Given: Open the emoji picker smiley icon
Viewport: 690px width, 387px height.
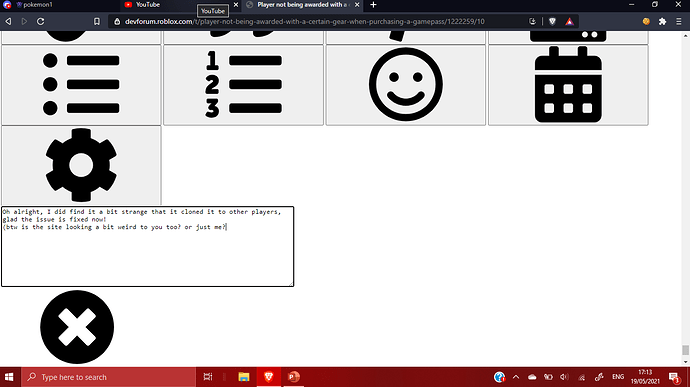Looking at the screenshot, I should click(406, 85).
